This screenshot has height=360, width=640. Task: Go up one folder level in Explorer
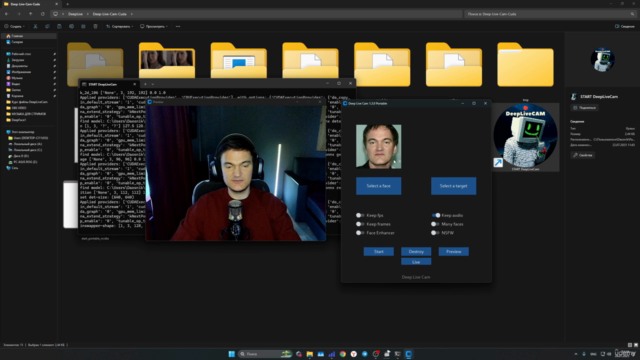31,14
